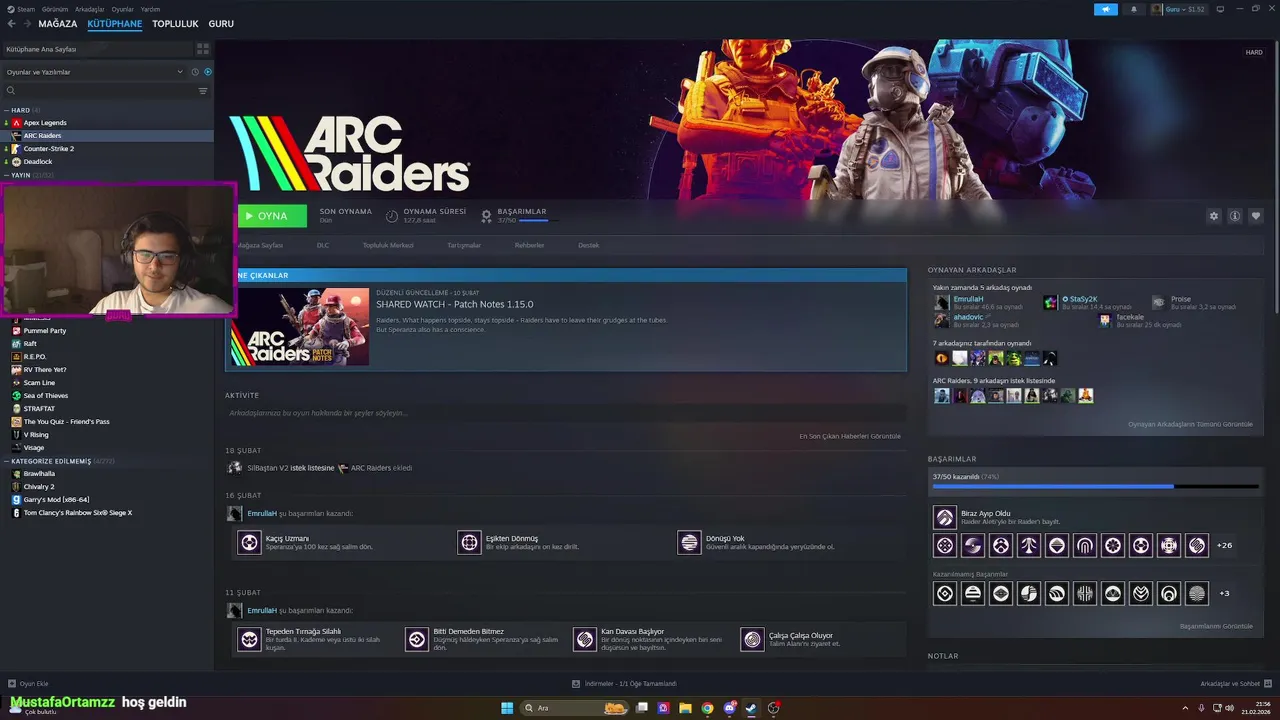
Task: Toggle ready-to-play filter icon
Action: point(208,72)
